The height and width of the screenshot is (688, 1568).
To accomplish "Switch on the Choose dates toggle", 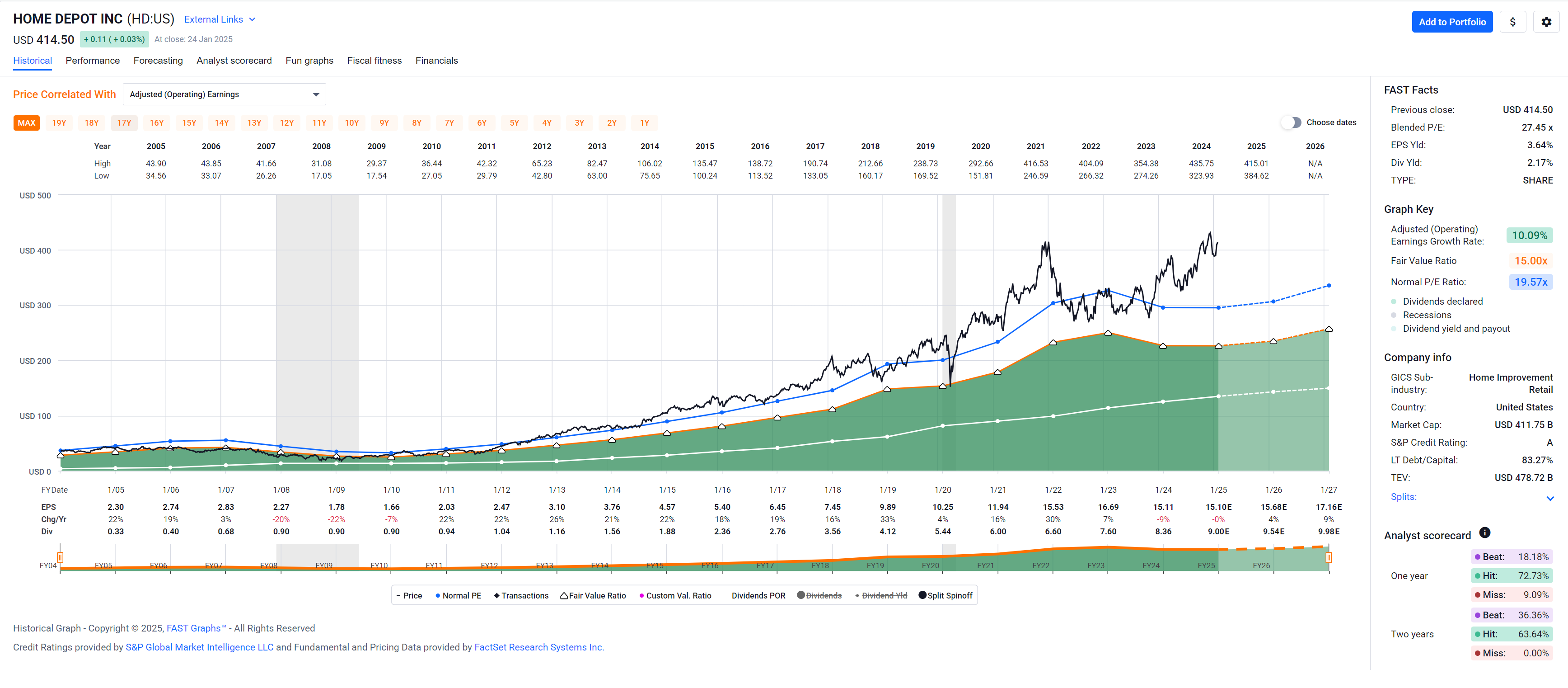I will (1291, 123).
